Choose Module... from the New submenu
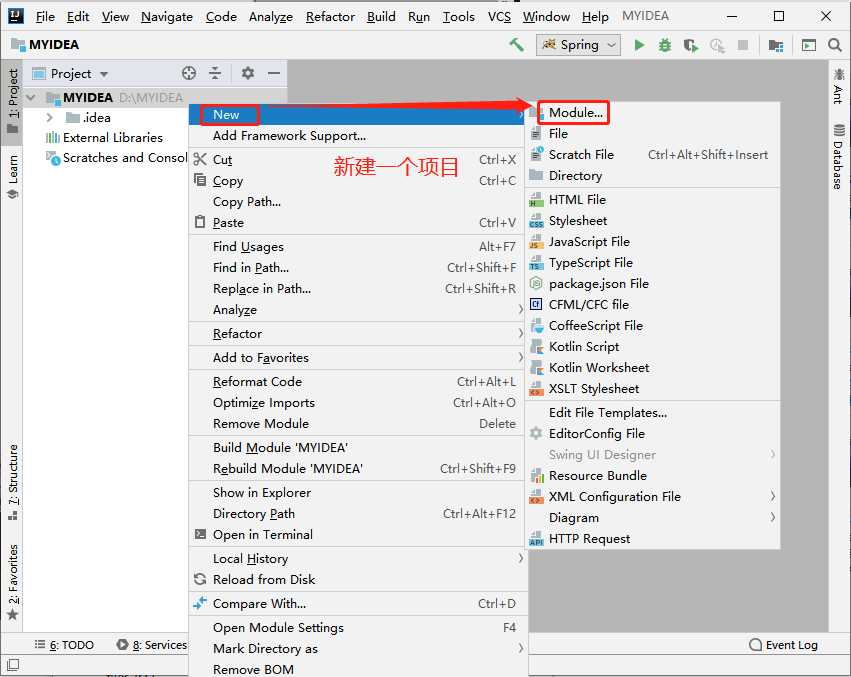Image resolution: width=851 pixels, height=677 pixels. (653, 112)
